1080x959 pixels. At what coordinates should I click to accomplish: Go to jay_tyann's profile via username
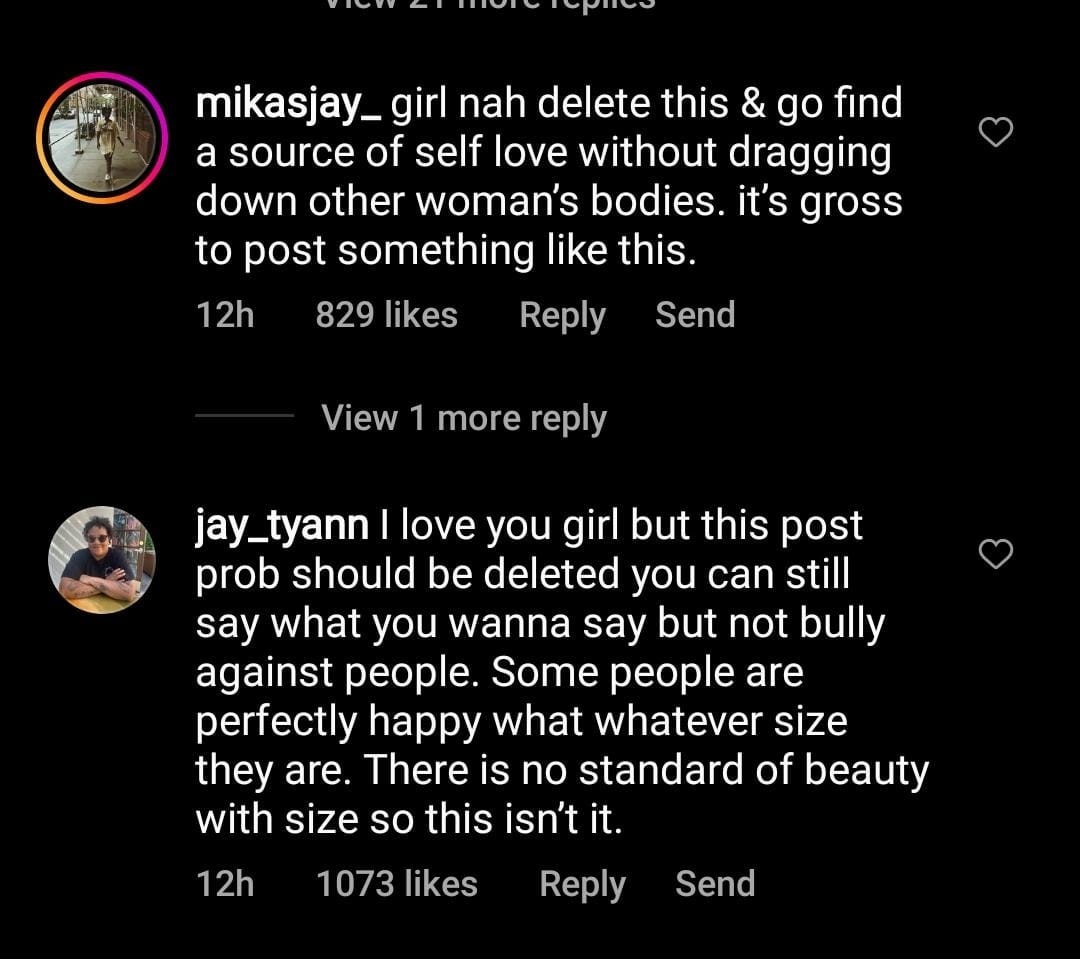click(x=282, y=525)
